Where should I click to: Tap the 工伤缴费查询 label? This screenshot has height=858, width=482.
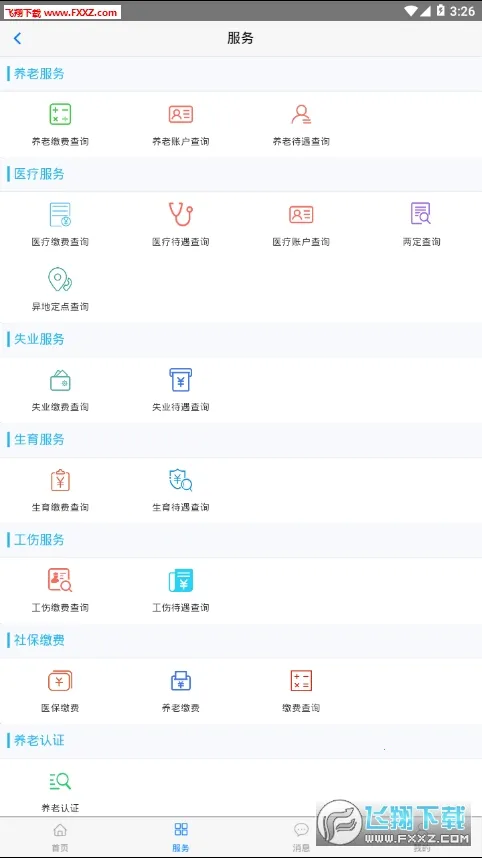click(x=60, y=608)
